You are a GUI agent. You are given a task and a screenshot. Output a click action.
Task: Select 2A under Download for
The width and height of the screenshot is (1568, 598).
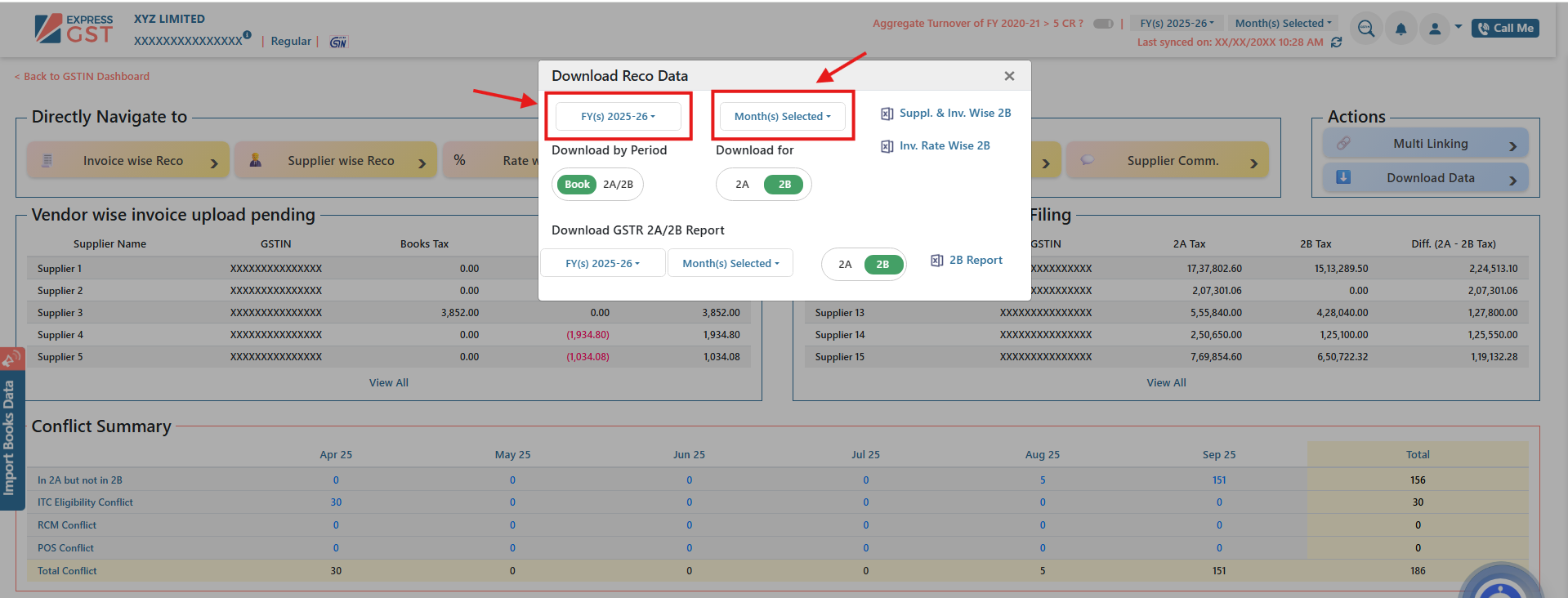pos(742,185)
